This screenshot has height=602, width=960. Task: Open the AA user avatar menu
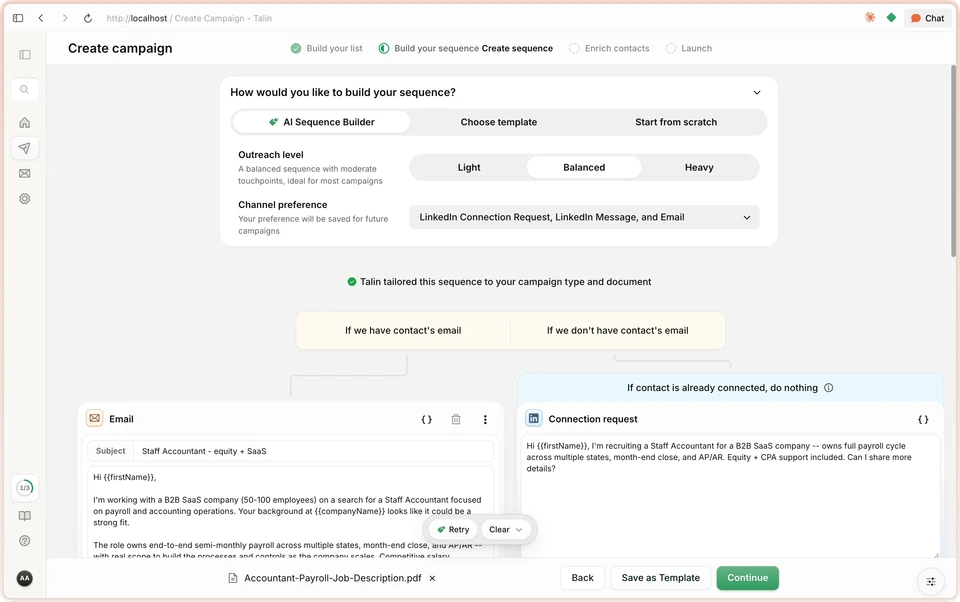(x=24, y=578)
